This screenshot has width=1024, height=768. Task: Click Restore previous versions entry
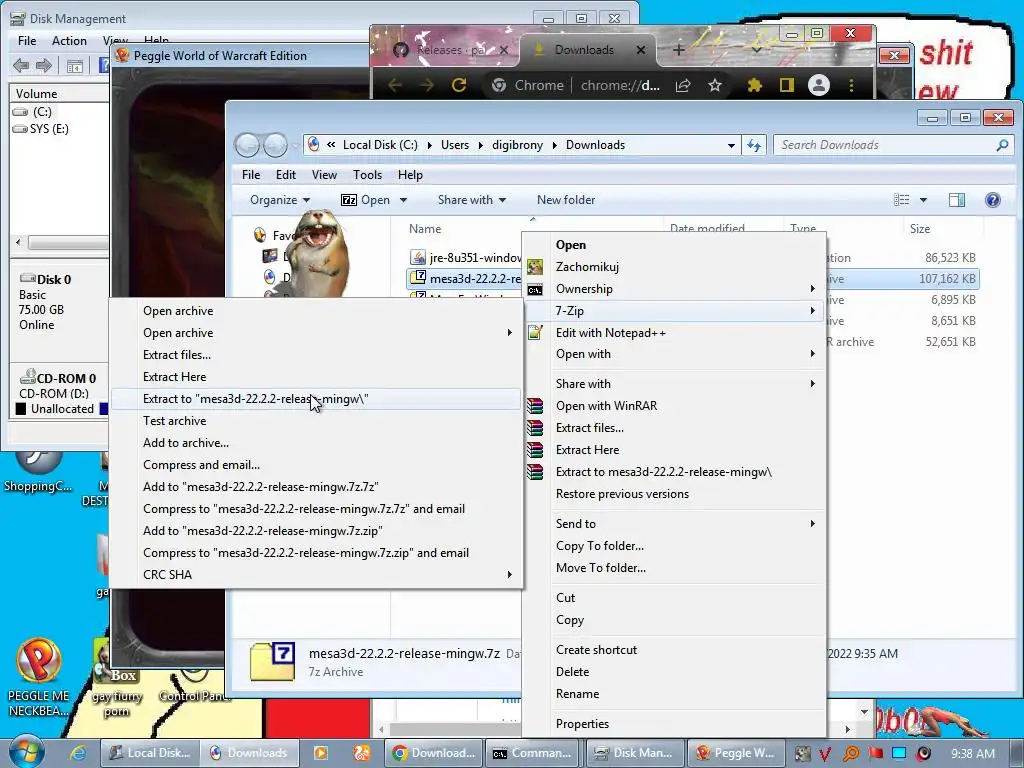point(622,494)
